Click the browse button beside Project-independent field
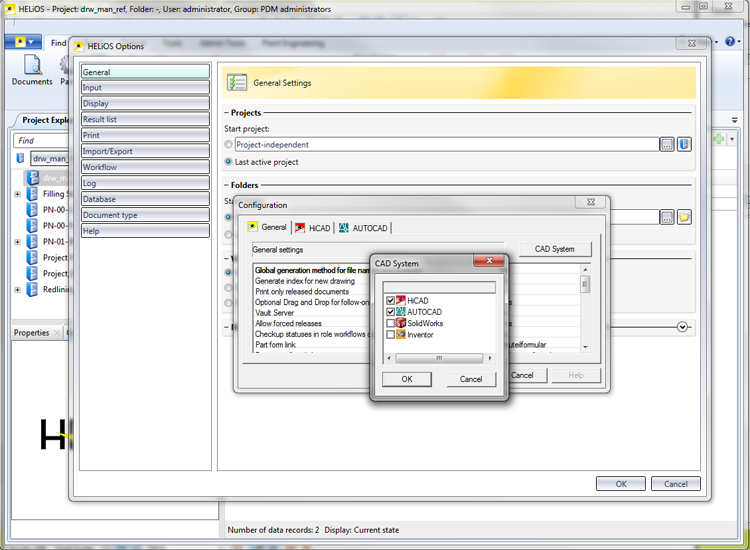 click(x=667, y=144)
